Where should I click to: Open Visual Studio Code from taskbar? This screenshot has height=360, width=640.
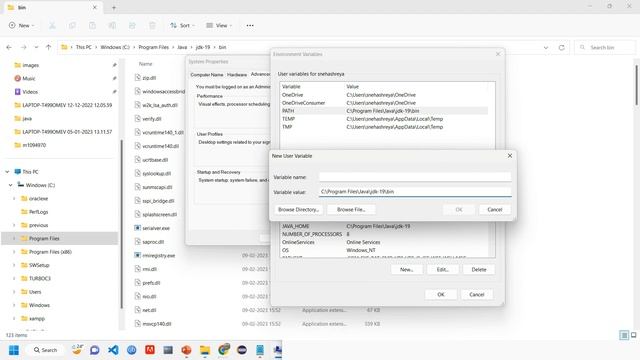113,350
